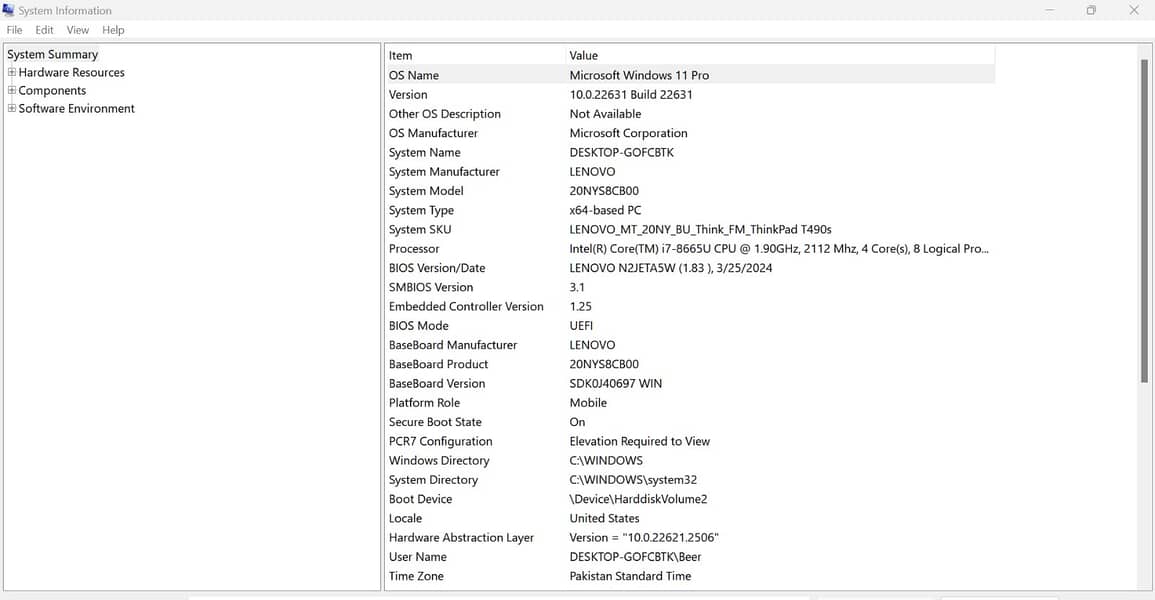Open the View menu
1155x600 pixels.
[x=78, y=30]
